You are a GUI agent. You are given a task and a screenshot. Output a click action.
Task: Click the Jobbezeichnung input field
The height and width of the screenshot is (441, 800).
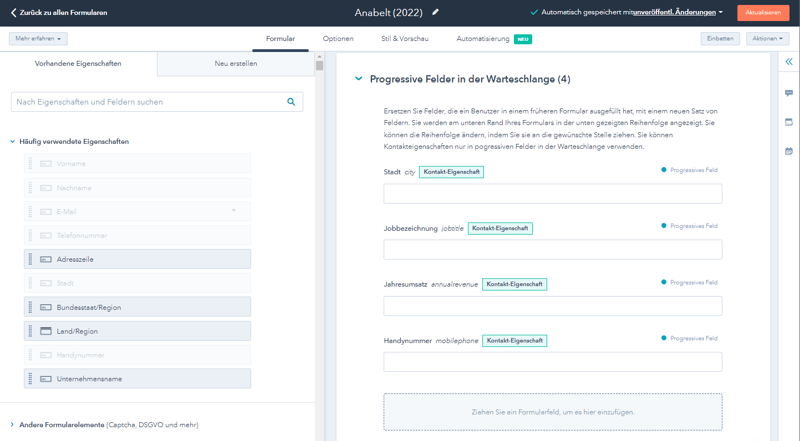click(x=552, y=249)
